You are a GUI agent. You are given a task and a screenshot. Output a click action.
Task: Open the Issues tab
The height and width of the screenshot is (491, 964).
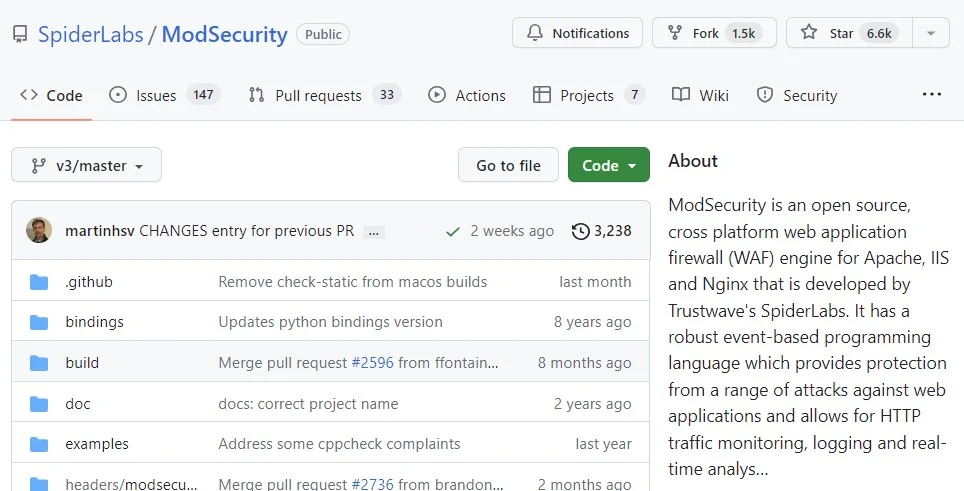(164, 95)
